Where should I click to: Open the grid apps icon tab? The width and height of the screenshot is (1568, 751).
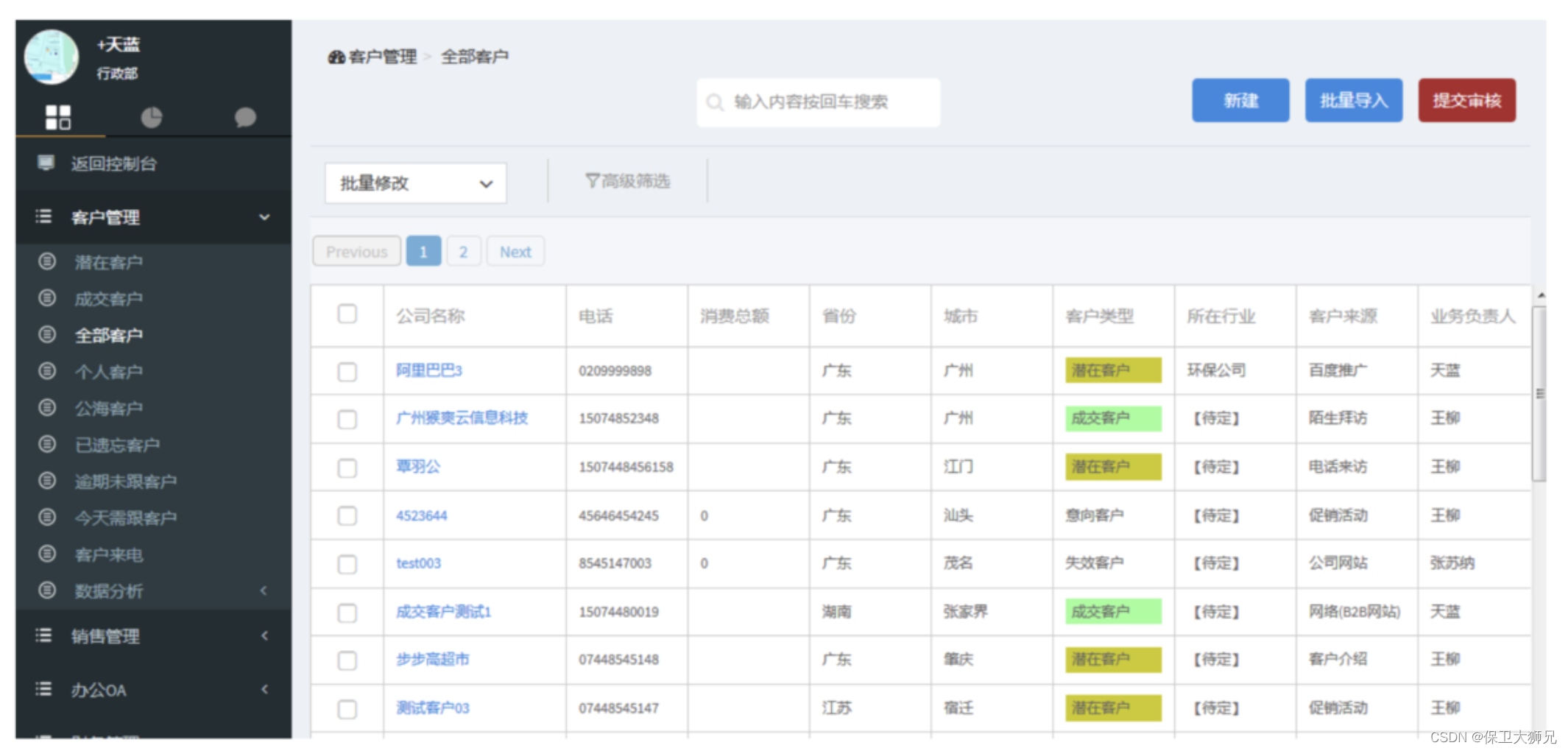point(58,117)
